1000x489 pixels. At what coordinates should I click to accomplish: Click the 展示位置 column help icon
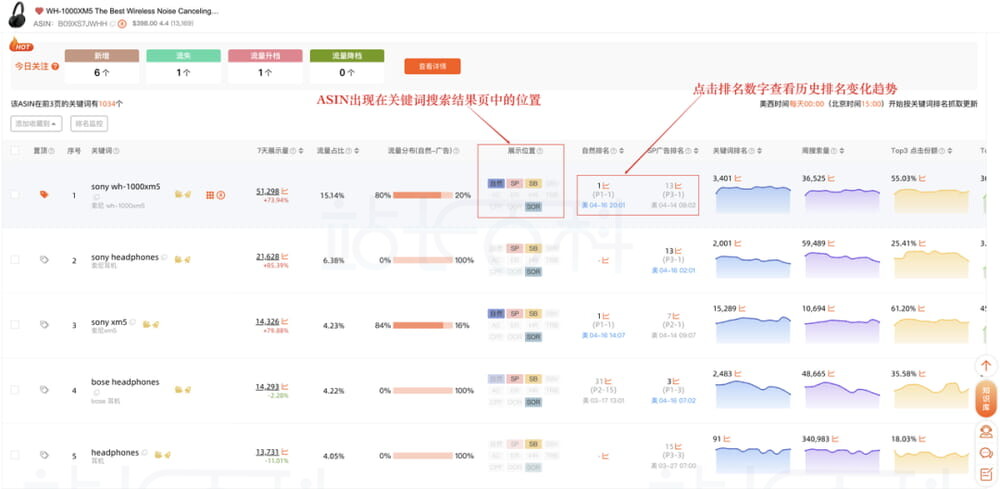(x=540, y=151)
